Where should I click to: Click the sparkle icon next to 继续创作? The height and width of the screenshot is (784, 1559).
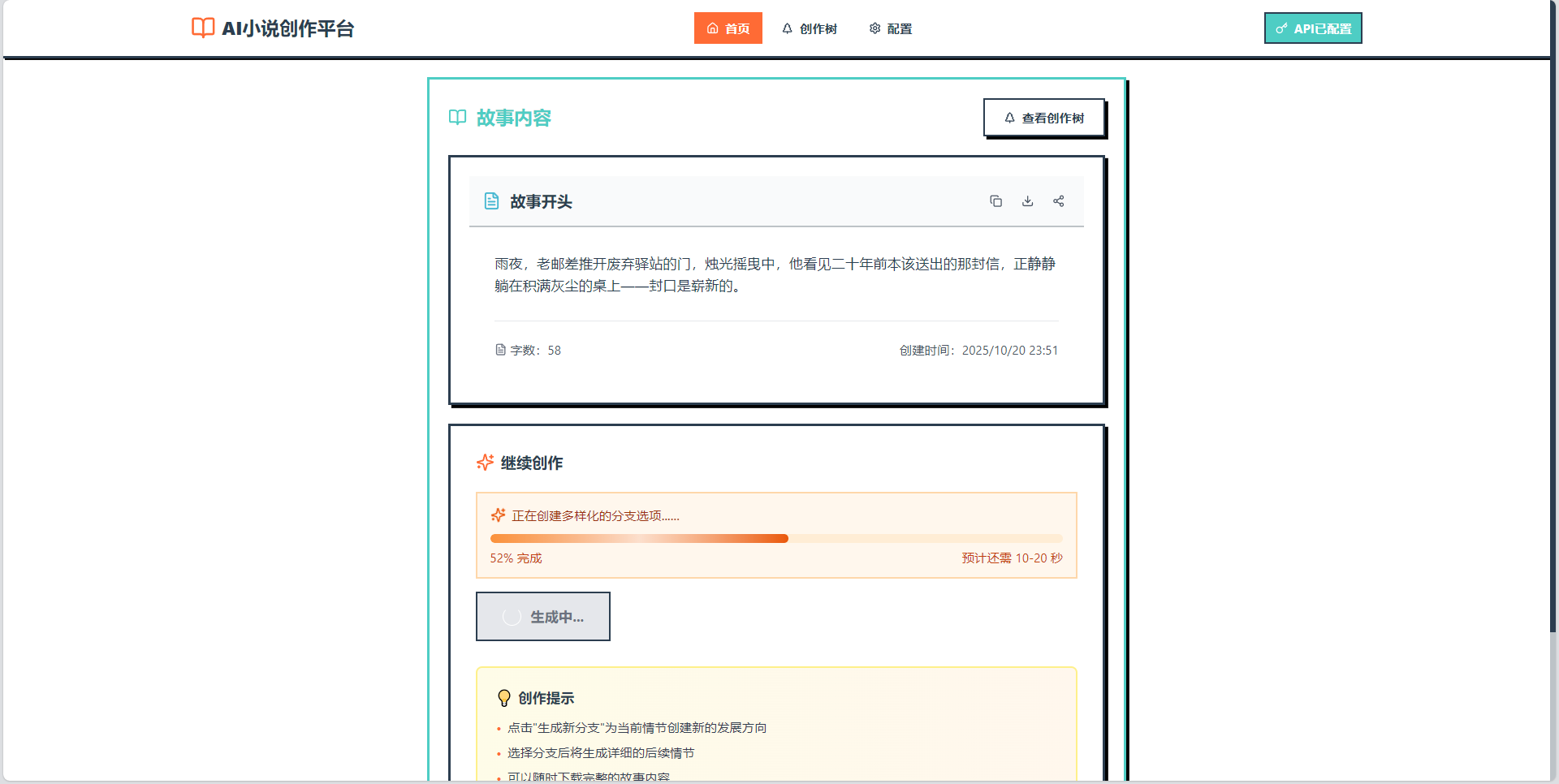point(485,463)
